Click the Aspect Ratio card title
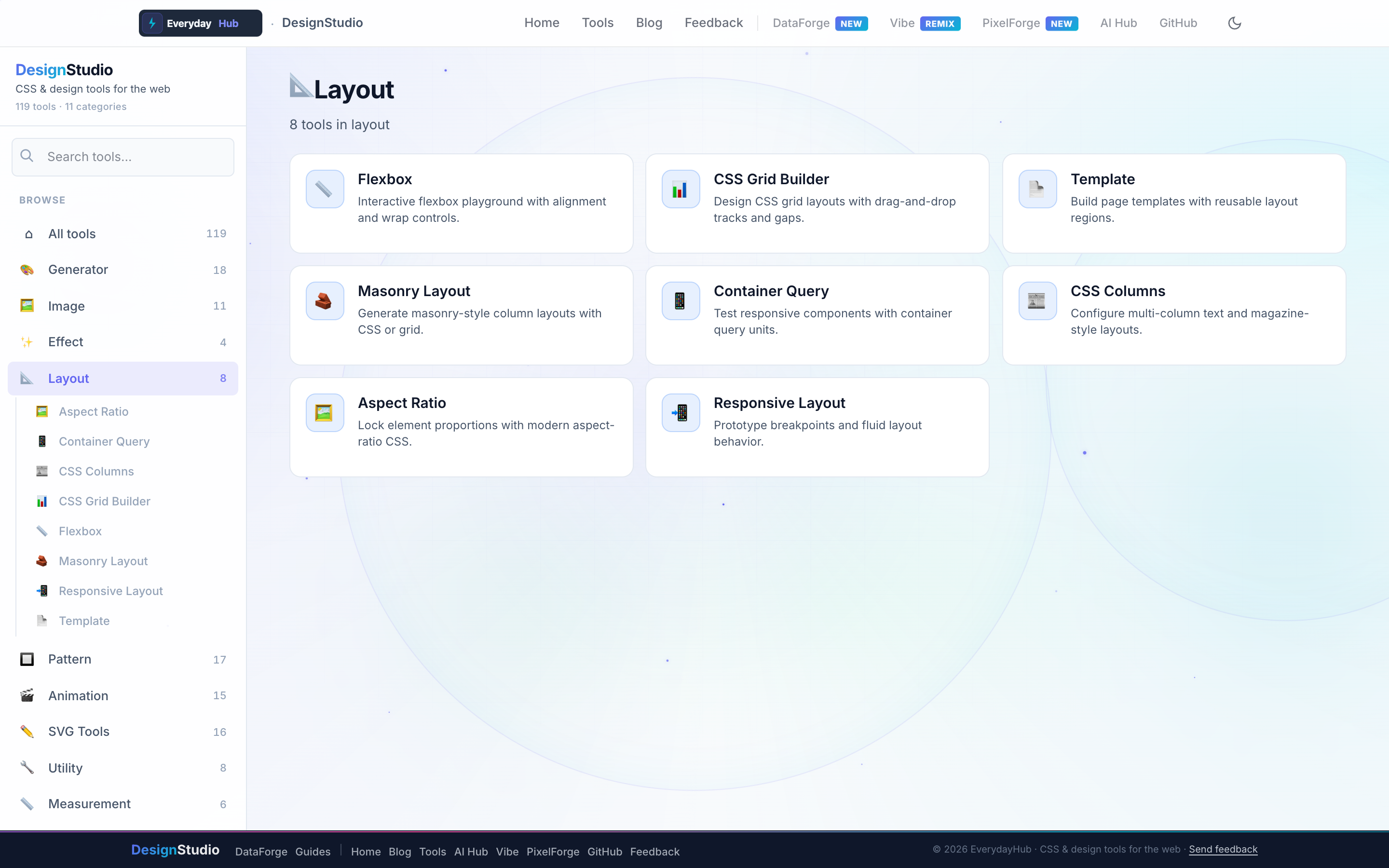Screen dimensions: 1389x868 click(x=402, y=403)
